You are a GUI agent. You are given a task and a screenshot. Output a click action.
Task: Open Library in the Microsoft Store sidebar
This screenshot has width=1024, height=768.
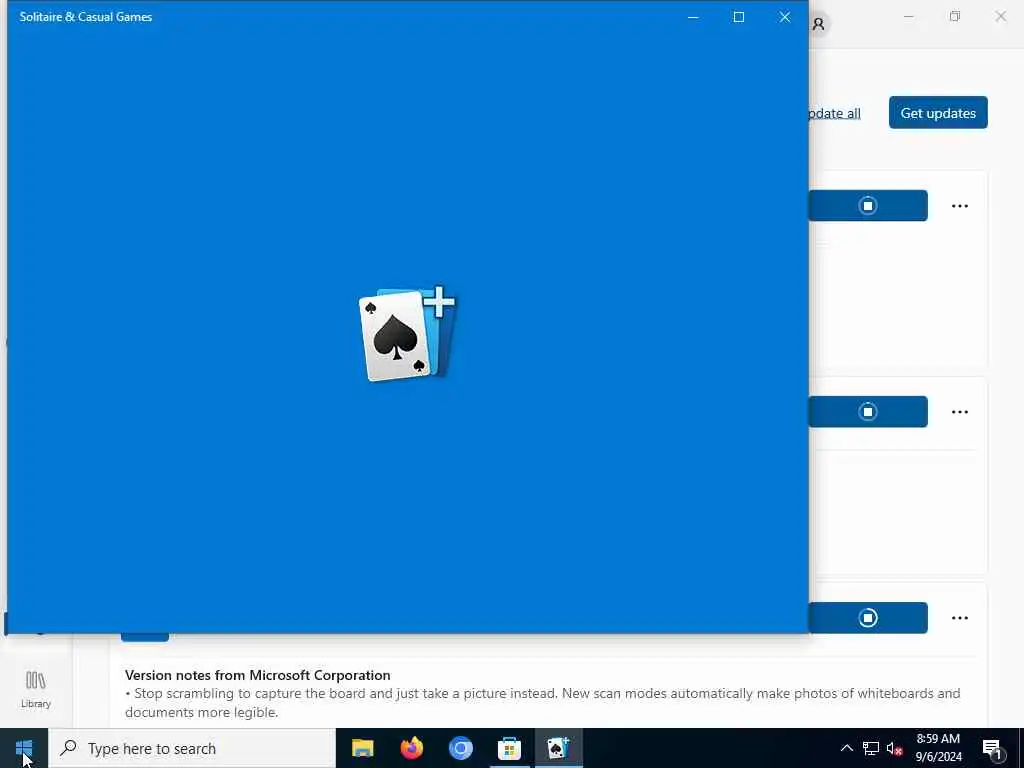[x=36, y=689]
